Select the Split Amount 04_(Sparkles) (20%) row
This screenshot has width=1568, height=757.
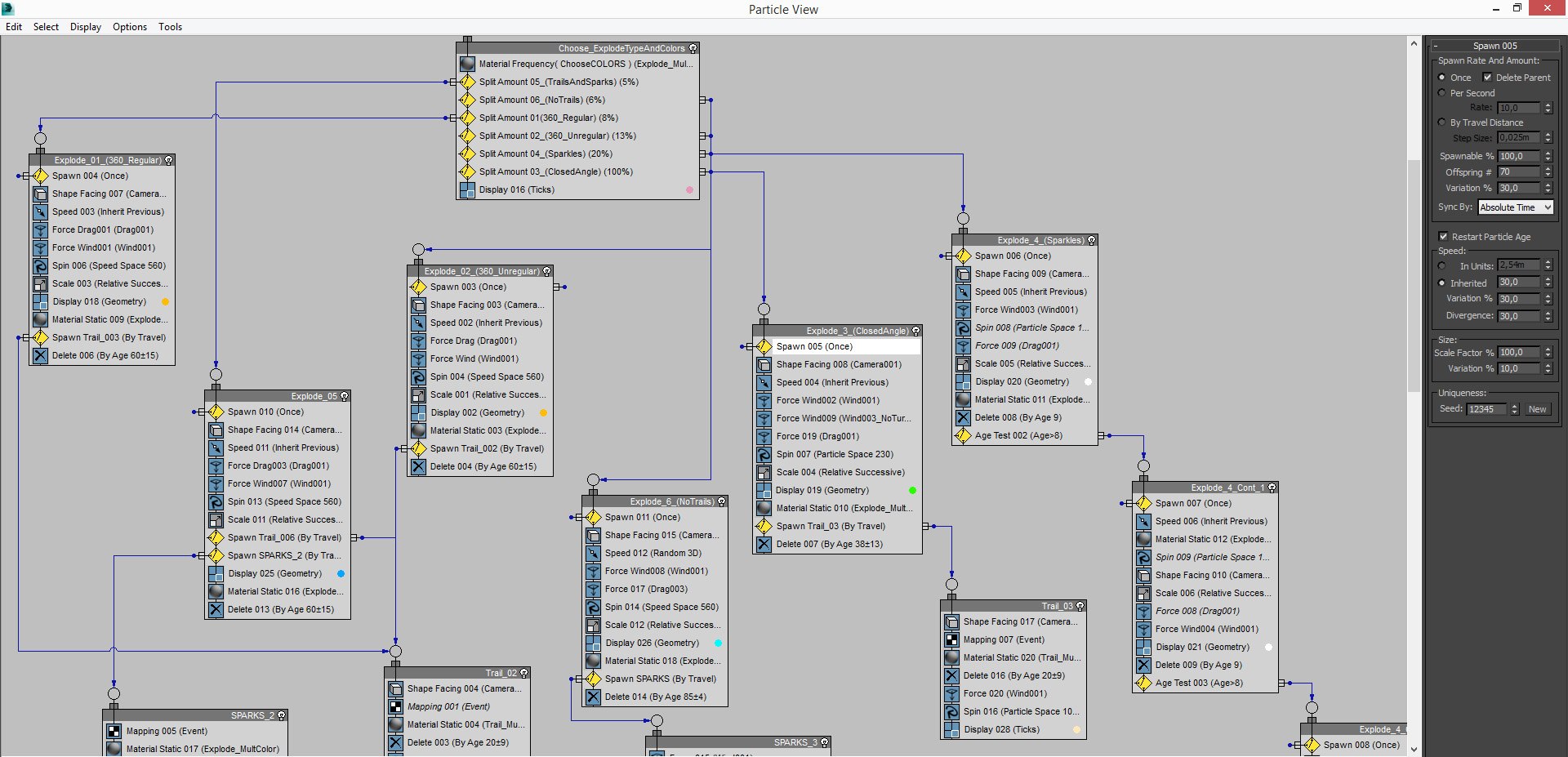point(579,154)
